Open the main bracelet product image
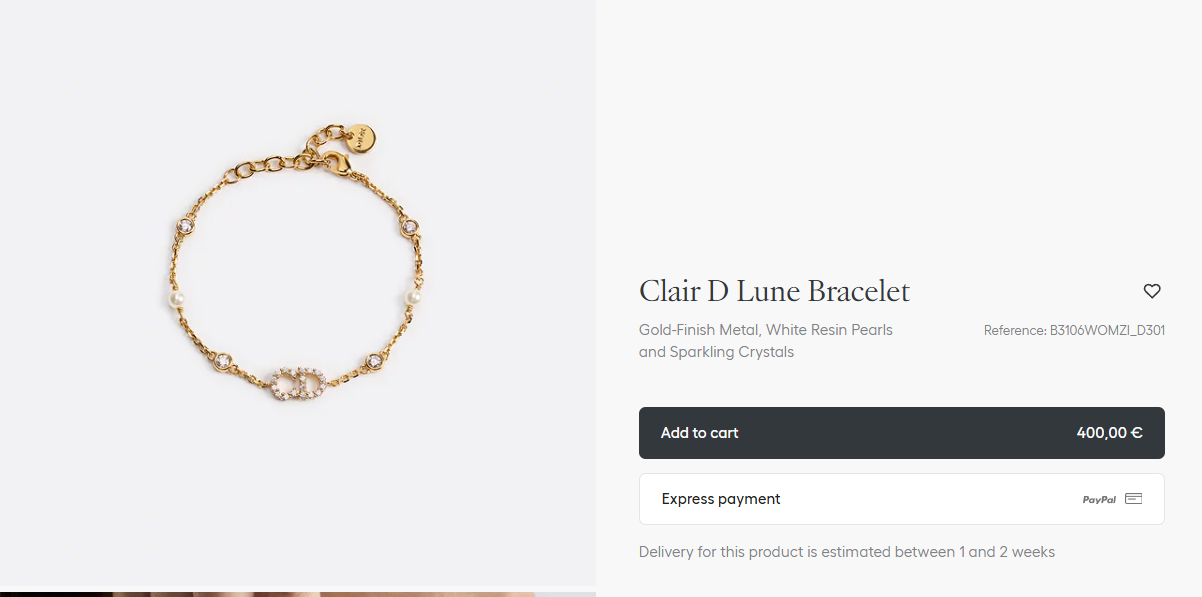The image size is (1202, 597). tap(298, 292)
